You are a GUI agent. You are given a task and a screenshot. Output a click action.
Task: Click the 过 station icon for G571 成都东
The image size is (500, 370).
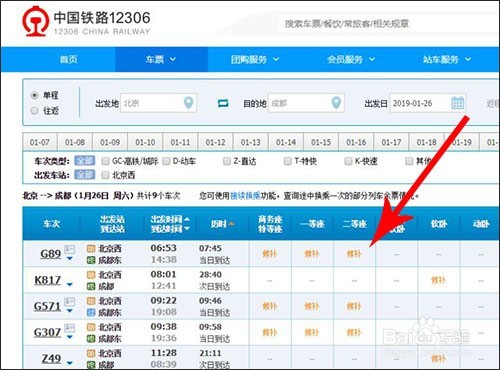[x=91, y=313]
